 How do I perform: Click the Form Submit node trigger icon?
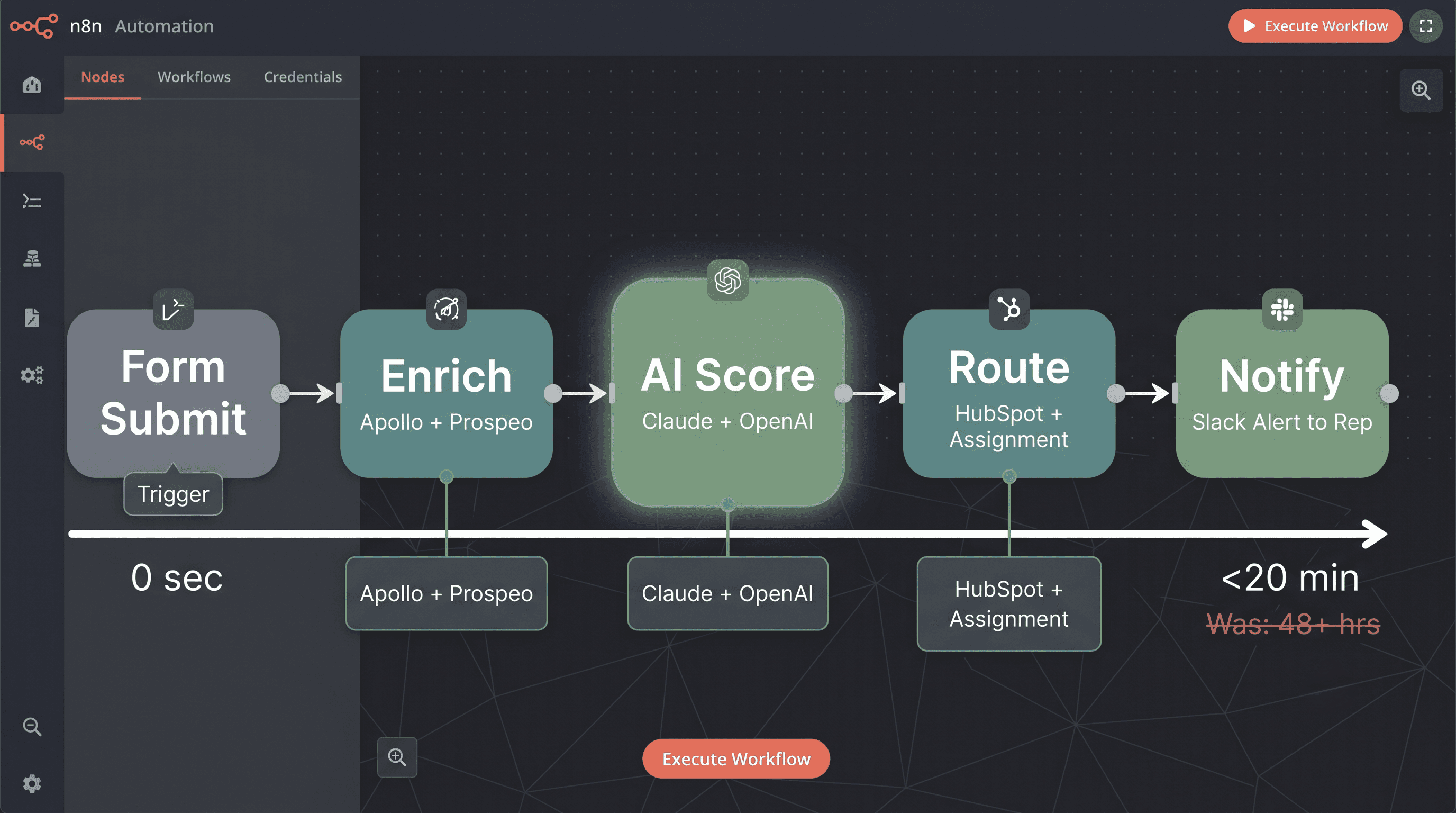click(173, 309)
